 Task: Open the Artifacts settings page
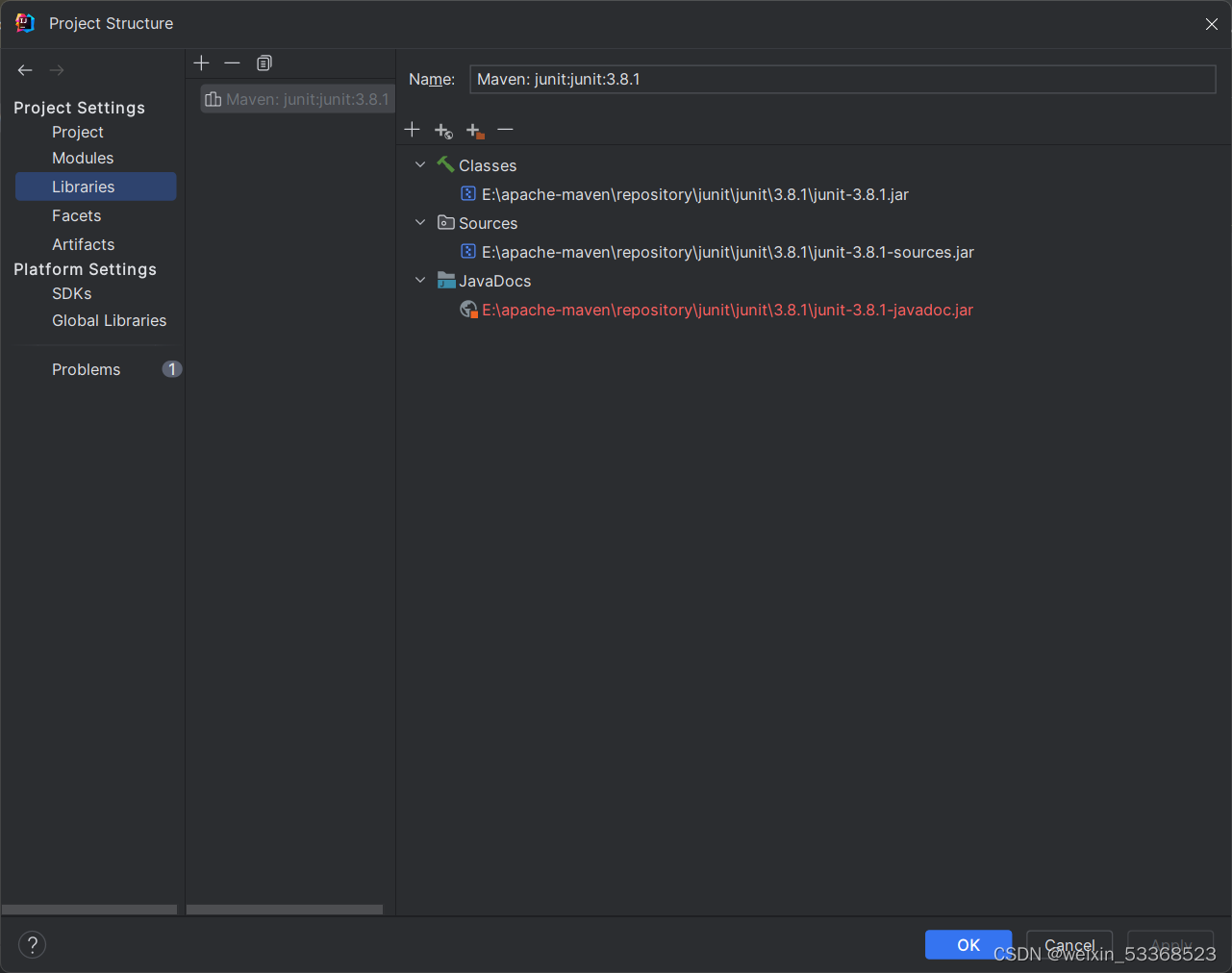coord(84,244)
